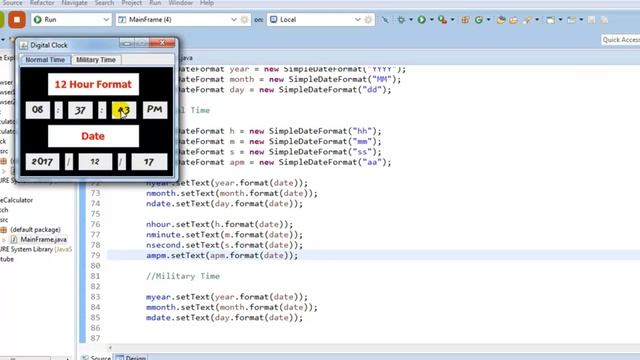
Task: Open the Run menu in menu bar
Action: click(155, 3)
